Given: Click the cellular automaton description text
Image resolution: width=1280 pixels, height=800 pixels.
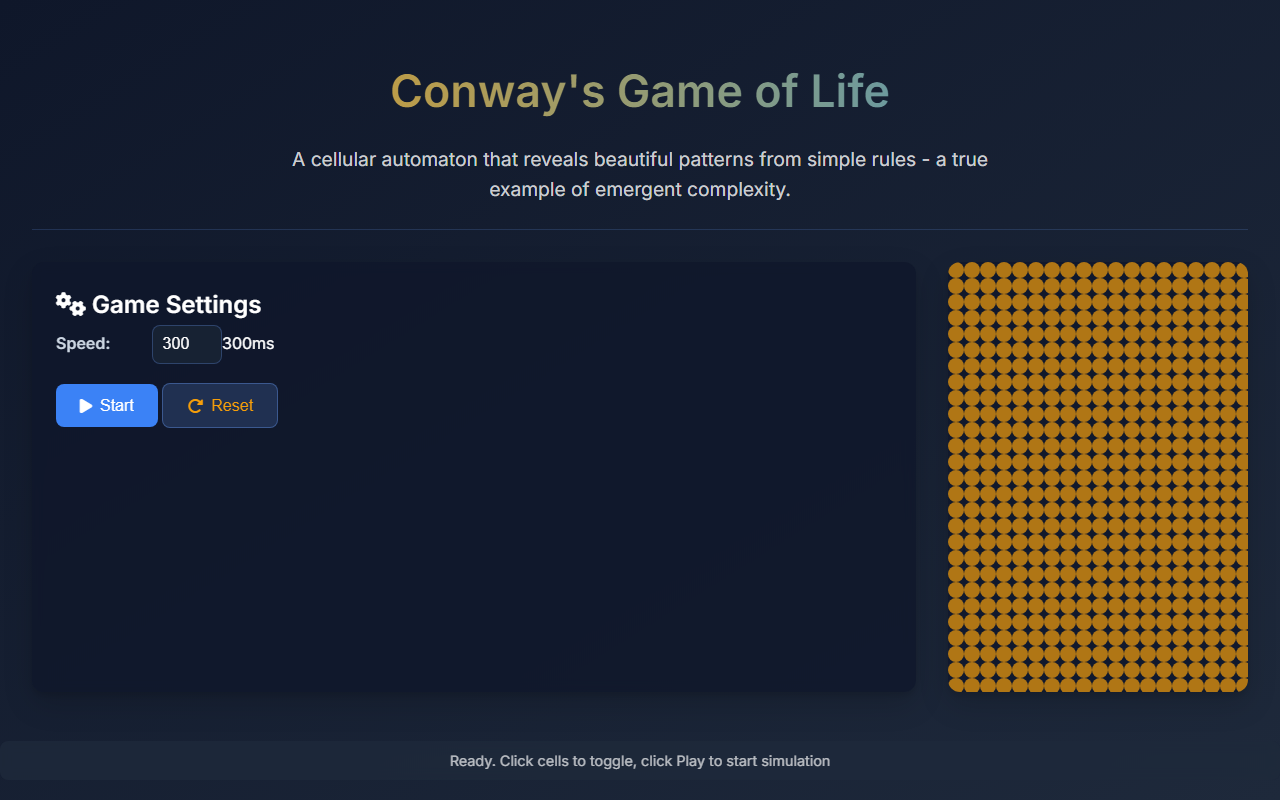Looking at the screenshot, I should click(640, 174).
